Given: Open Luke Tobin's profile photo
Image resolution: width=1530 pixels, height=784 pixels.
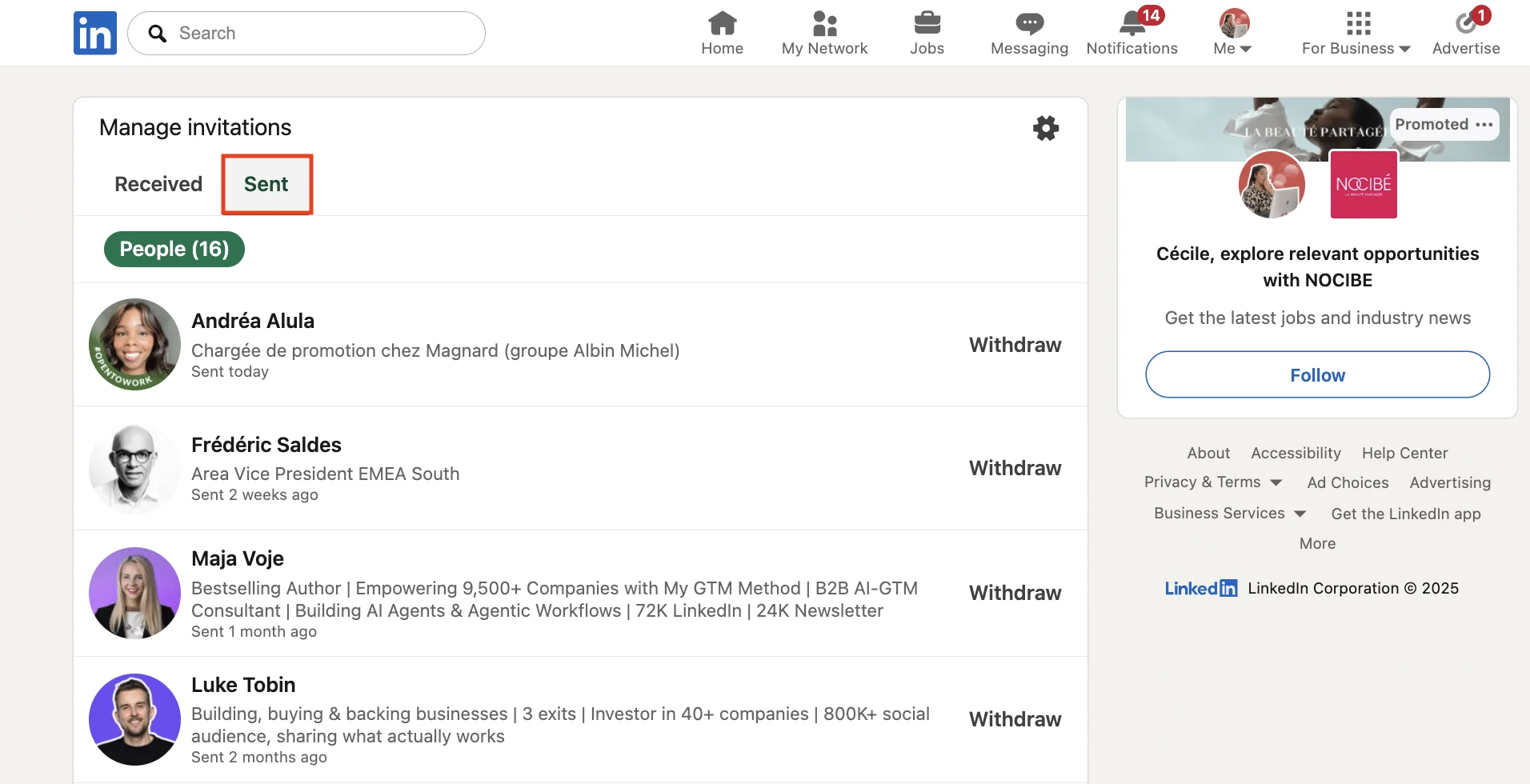Looking at the screenshot, I should [134, 719].
